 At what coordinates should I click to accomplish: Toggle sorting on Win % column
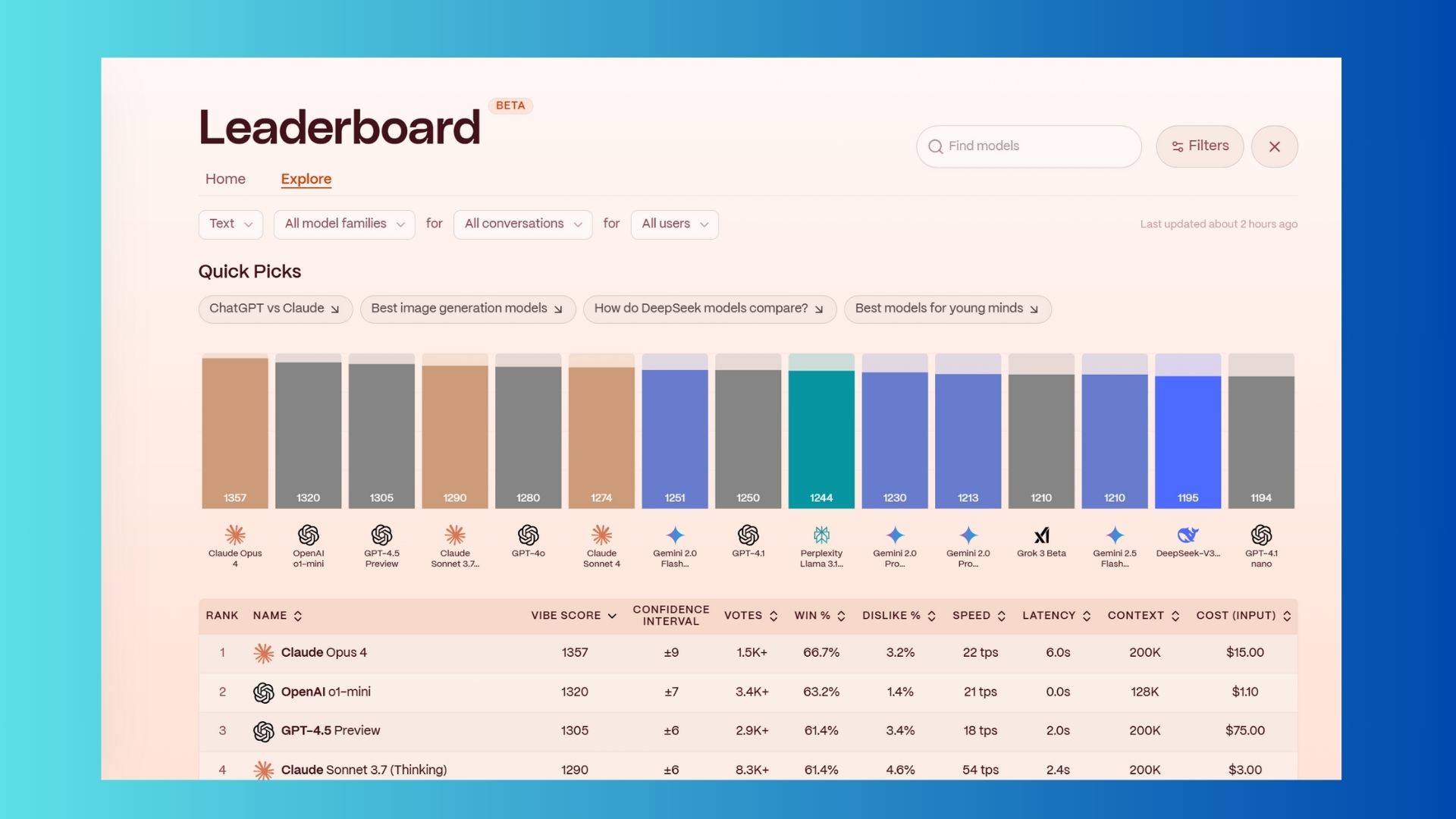[x=841, y=616]
